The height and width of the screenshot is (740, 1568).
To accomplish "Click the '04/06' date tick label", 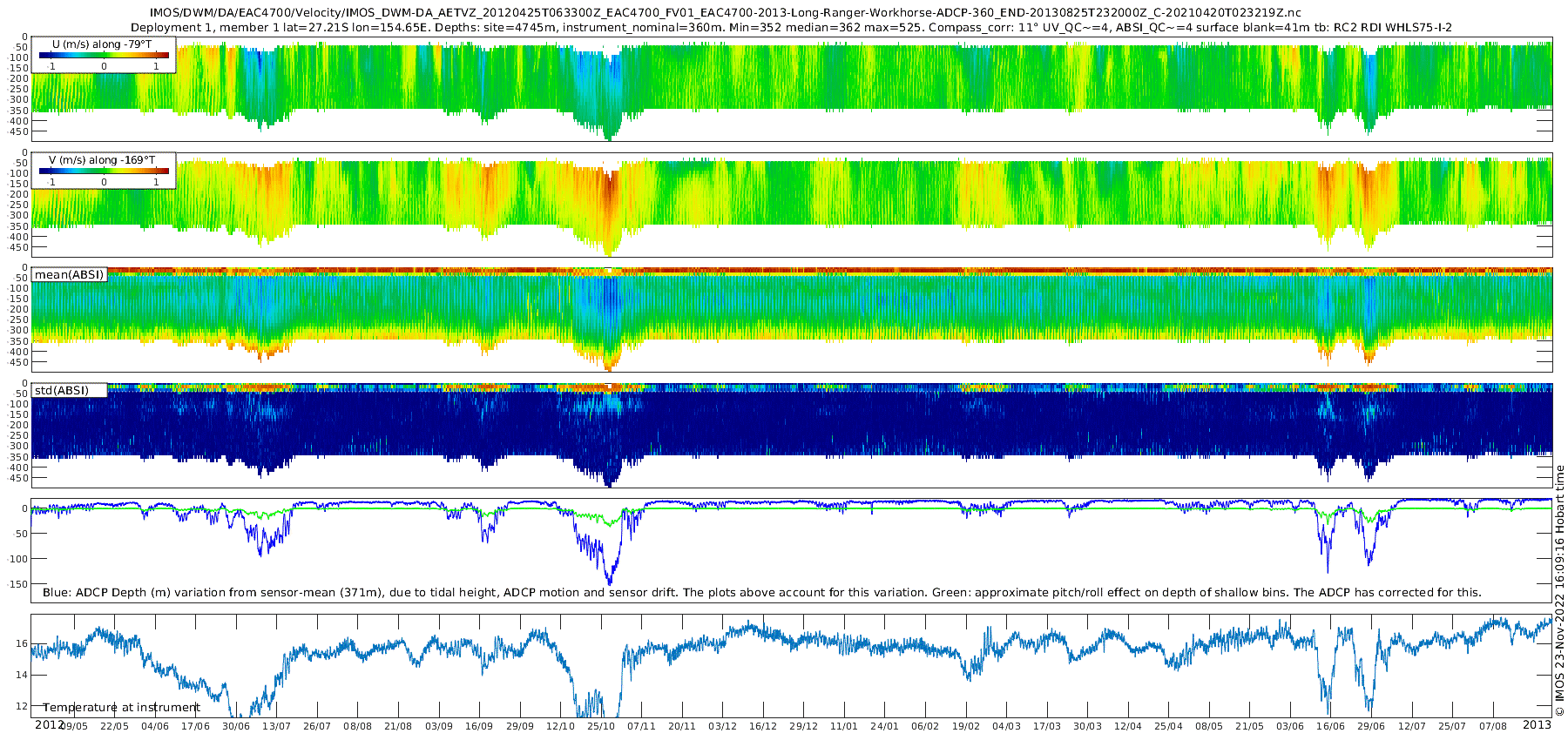I will coord(155,726).
